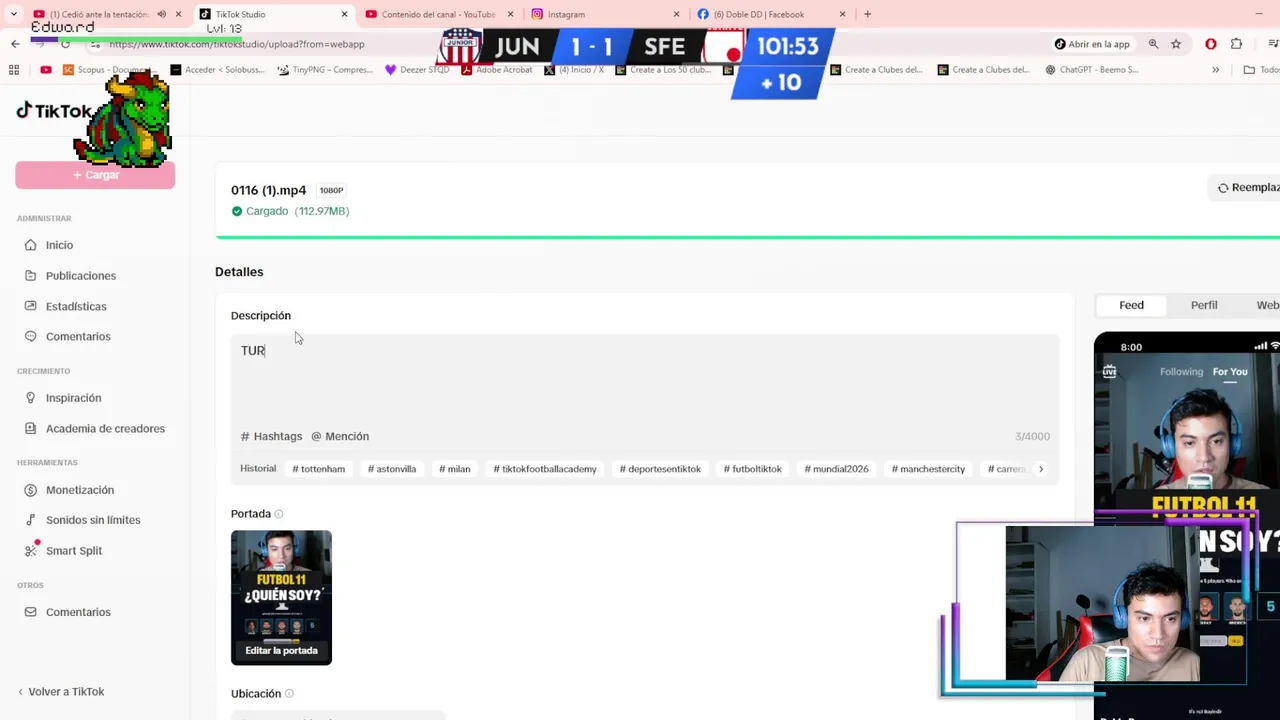Image resolution: width=1280 pixels, height=720 pixels.
Task: Click the Mención button
Action: point(340,436)
